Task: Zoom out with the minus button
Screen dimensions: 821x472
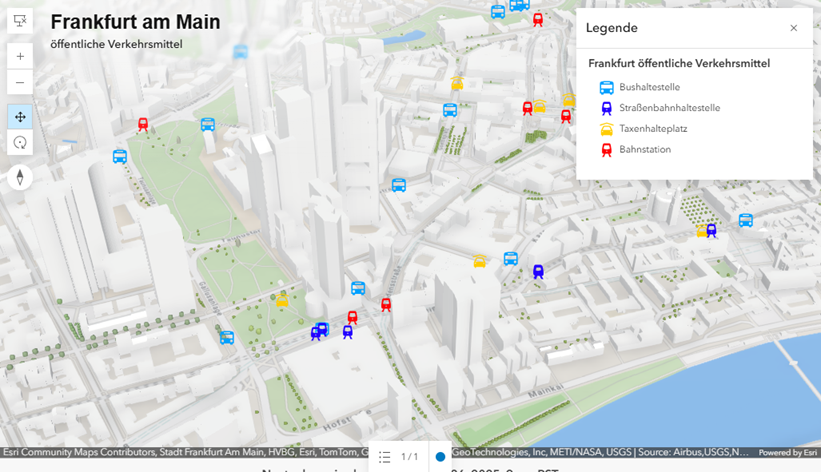Action: tap(20, 82)
